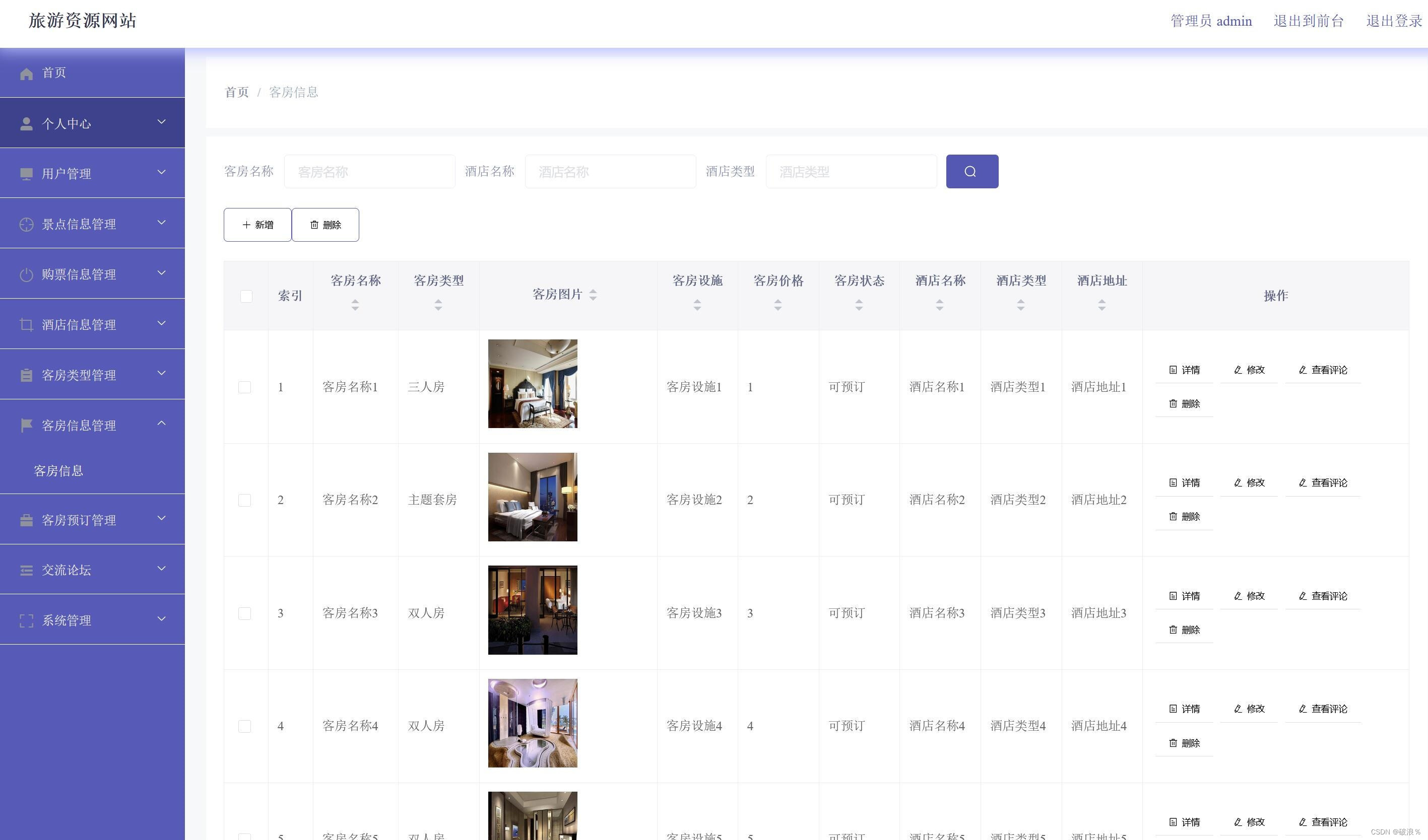Click the brackets icon for 系统管理
Image resolution: width=1428 pixels, height=840 pixels.
(x=26, y=621)
